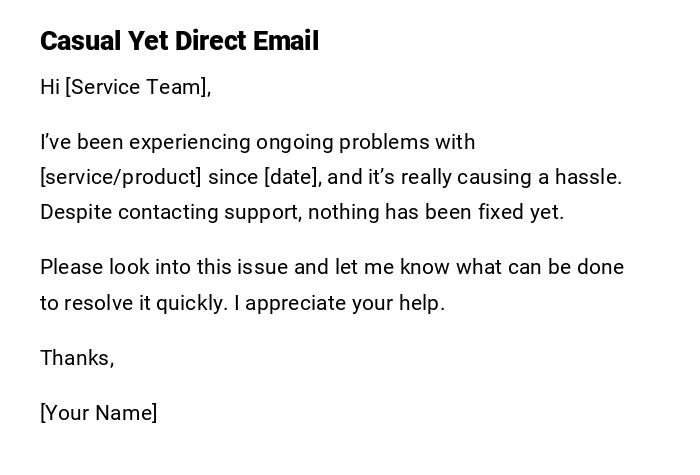
Task: Select the [Your Name] placeholder
Action: (98, 412)
